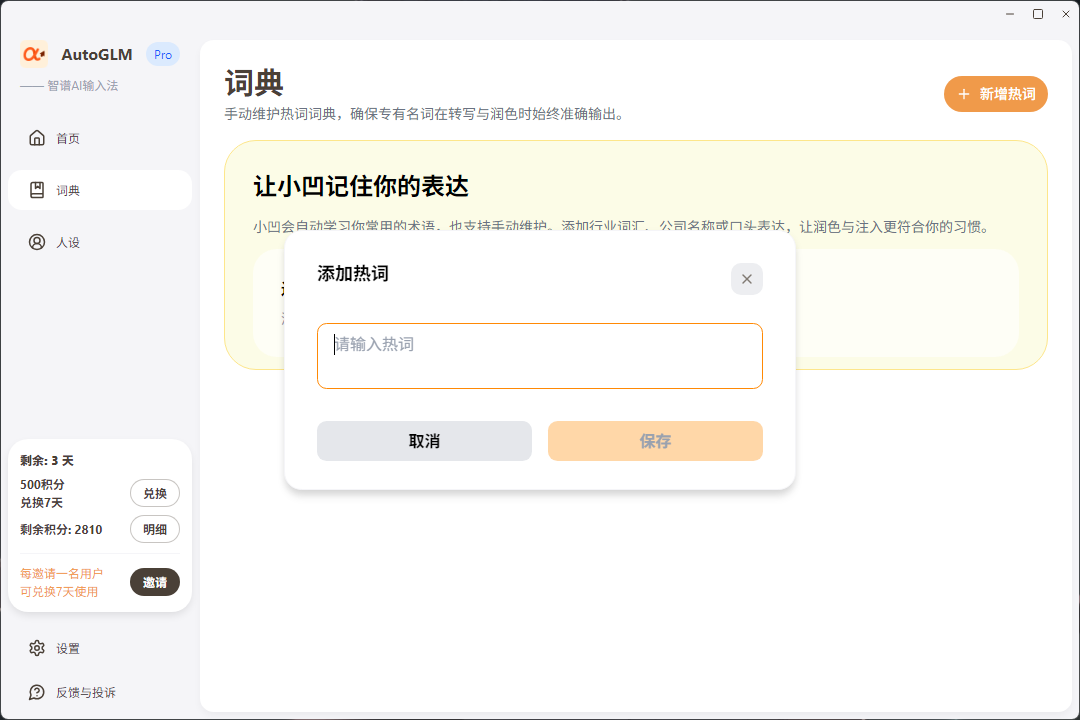The height and width of the screenshot is (720, 1080).
Task: Click the orange 每邀请一名用户 promo text
Action: [61, 582]
